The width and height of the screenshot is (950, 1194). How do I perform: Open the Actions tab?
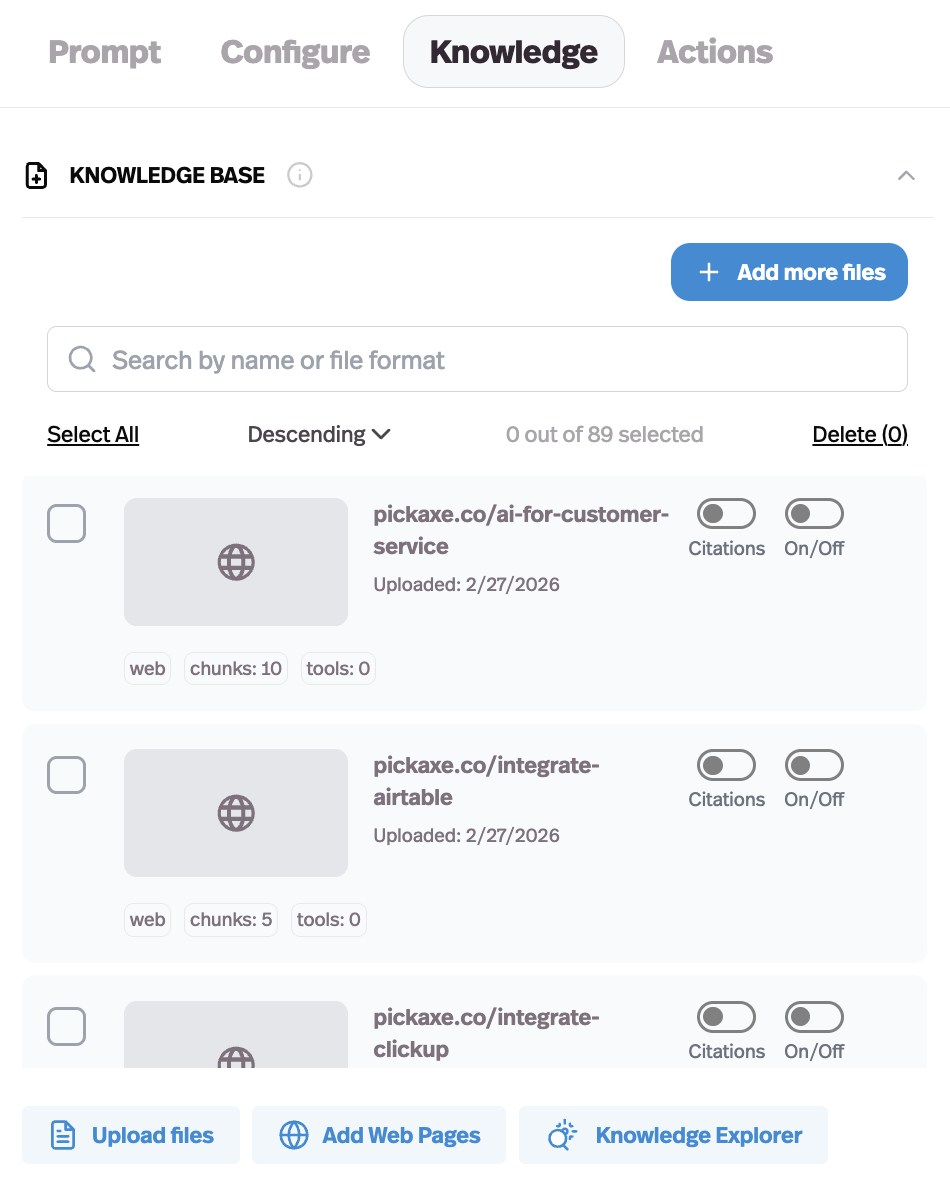[714, 51]
